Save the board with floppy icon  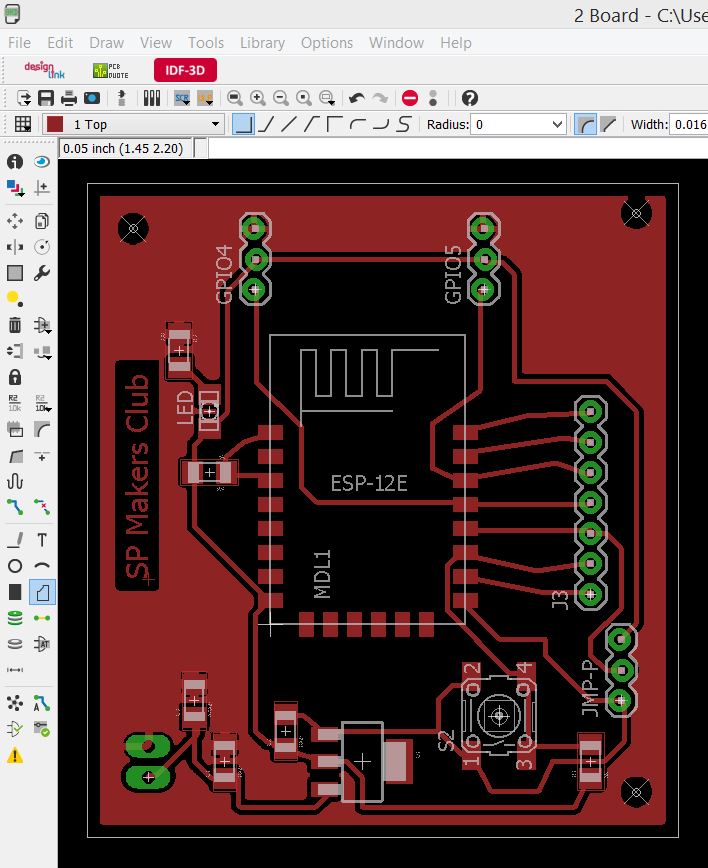point(45,99)
